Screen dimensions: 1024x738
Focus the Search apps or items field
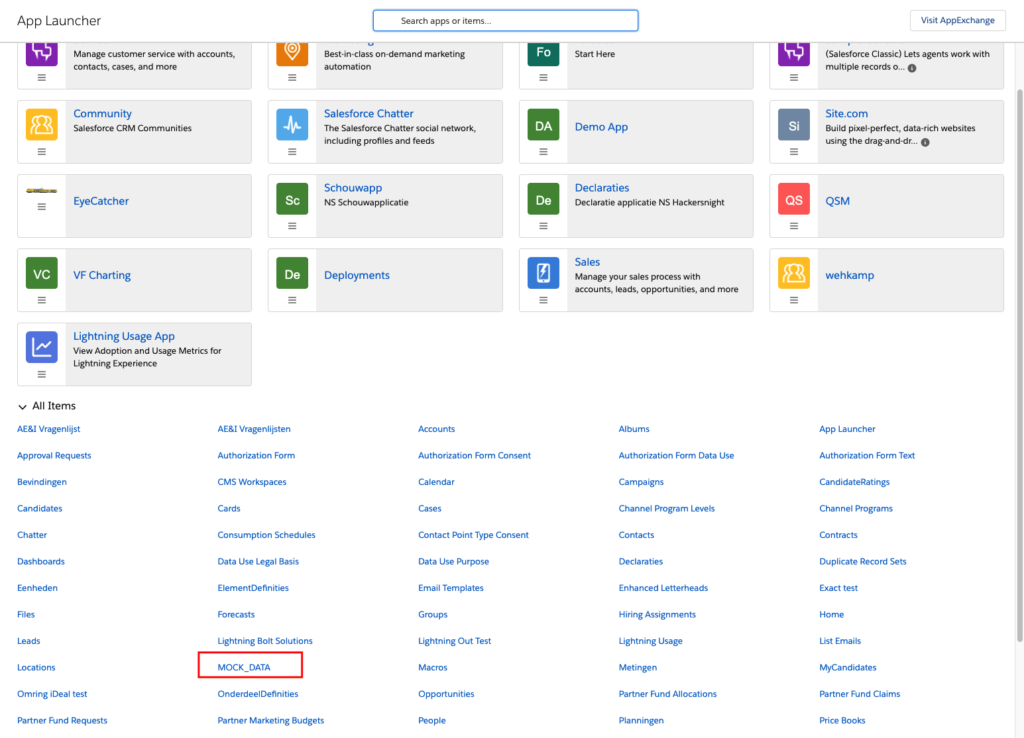[x=505, y=20]
